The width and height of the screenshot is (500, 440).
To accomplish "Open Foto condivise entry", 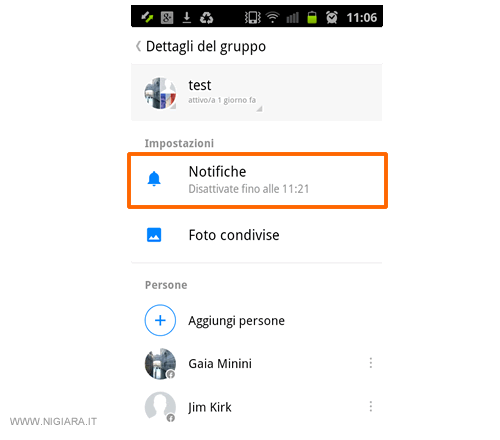I will pos(257,235).
